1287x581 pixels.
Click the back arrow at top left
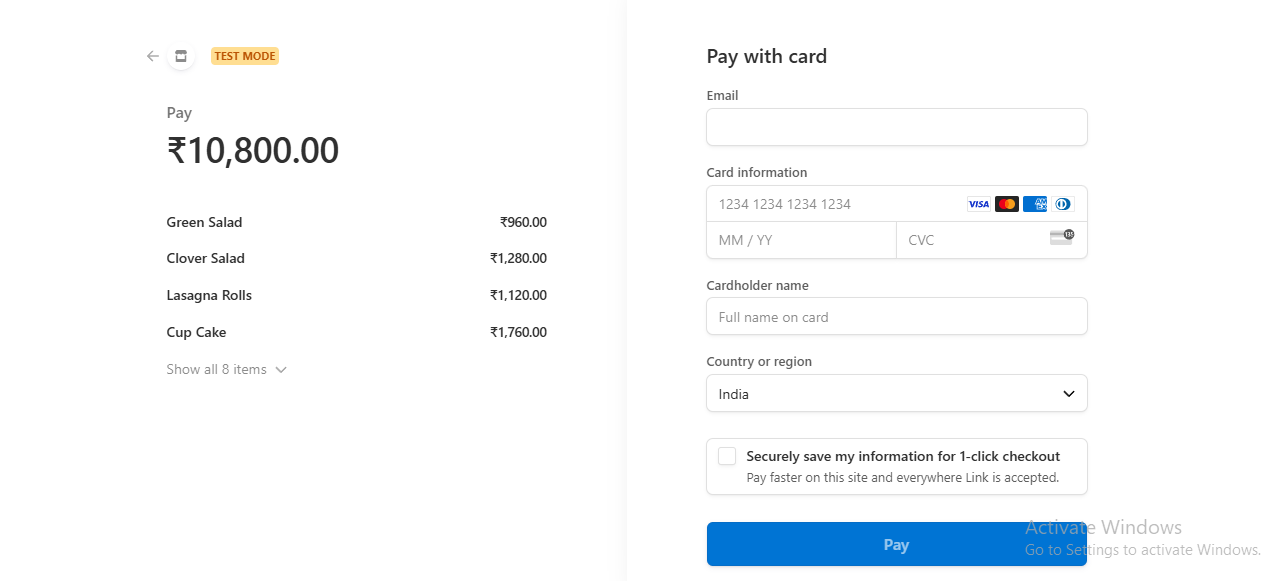click(x=152, y=56)
